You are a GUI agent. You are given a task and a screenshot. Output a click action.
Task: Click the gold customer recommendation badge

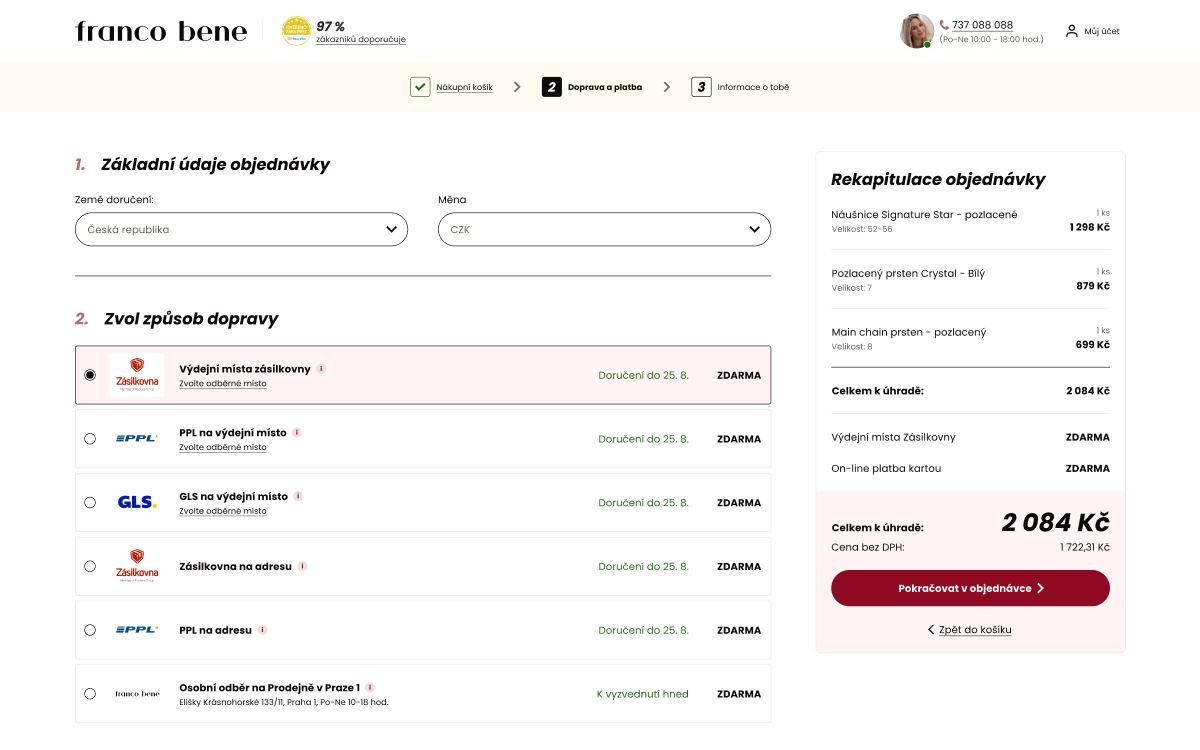tap(296, 31)
